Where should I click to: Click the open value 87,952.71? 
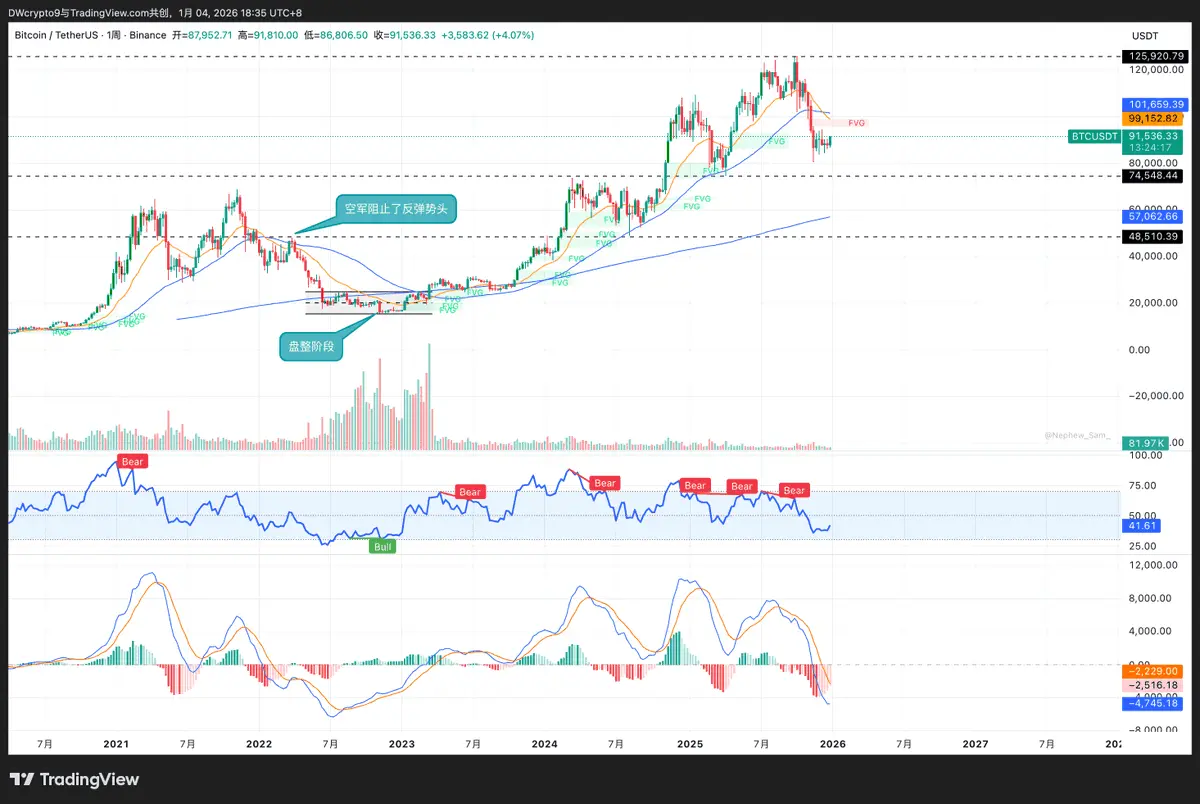tap(211, 35)
